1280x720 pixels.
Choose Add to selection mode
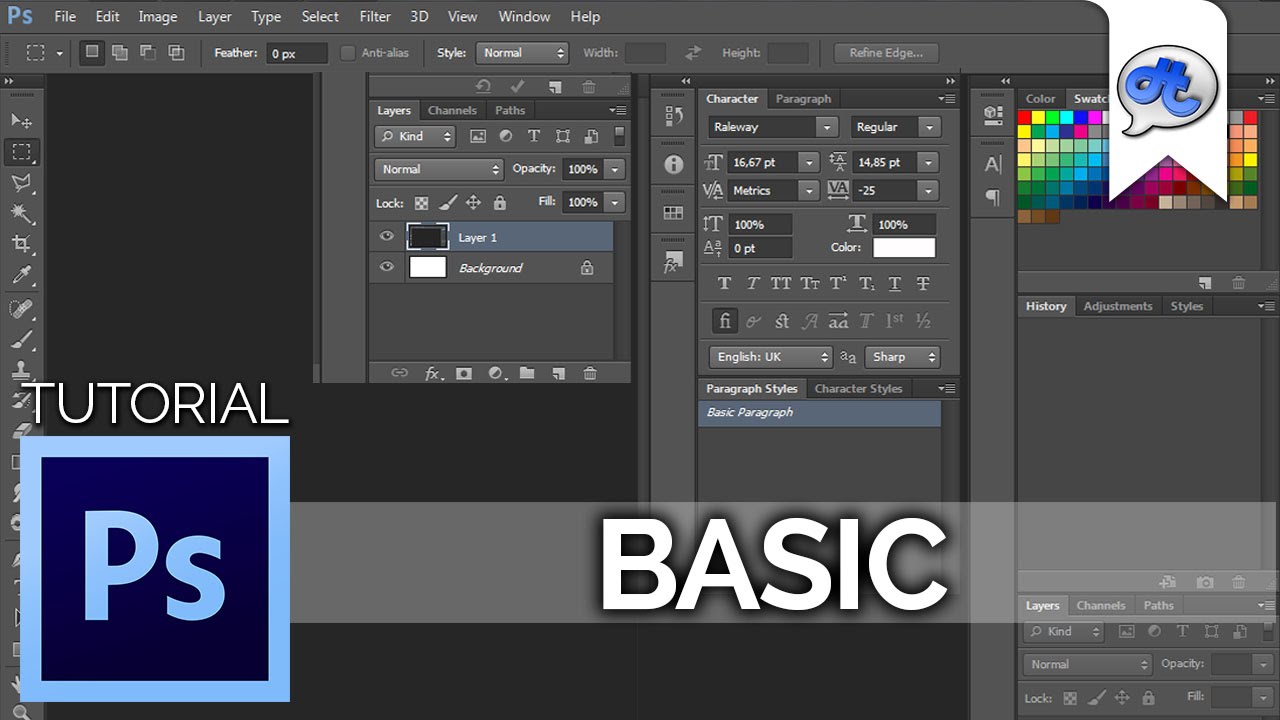click(x=120, y=53)
